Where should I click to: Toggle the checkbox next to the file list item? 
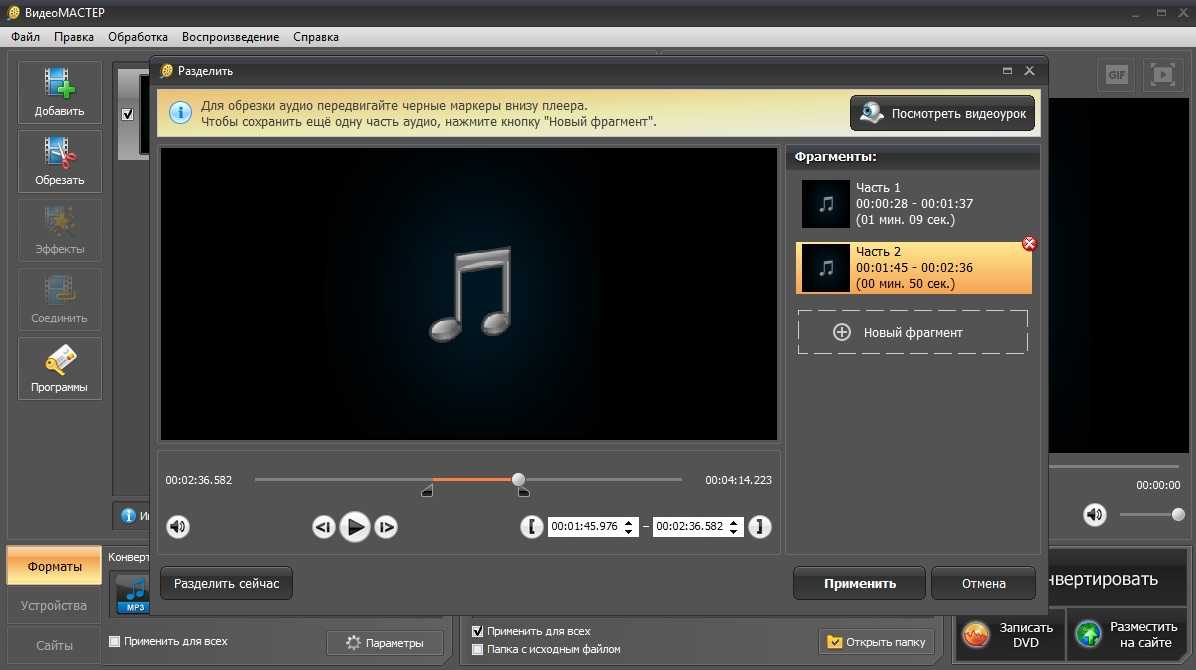127,114
